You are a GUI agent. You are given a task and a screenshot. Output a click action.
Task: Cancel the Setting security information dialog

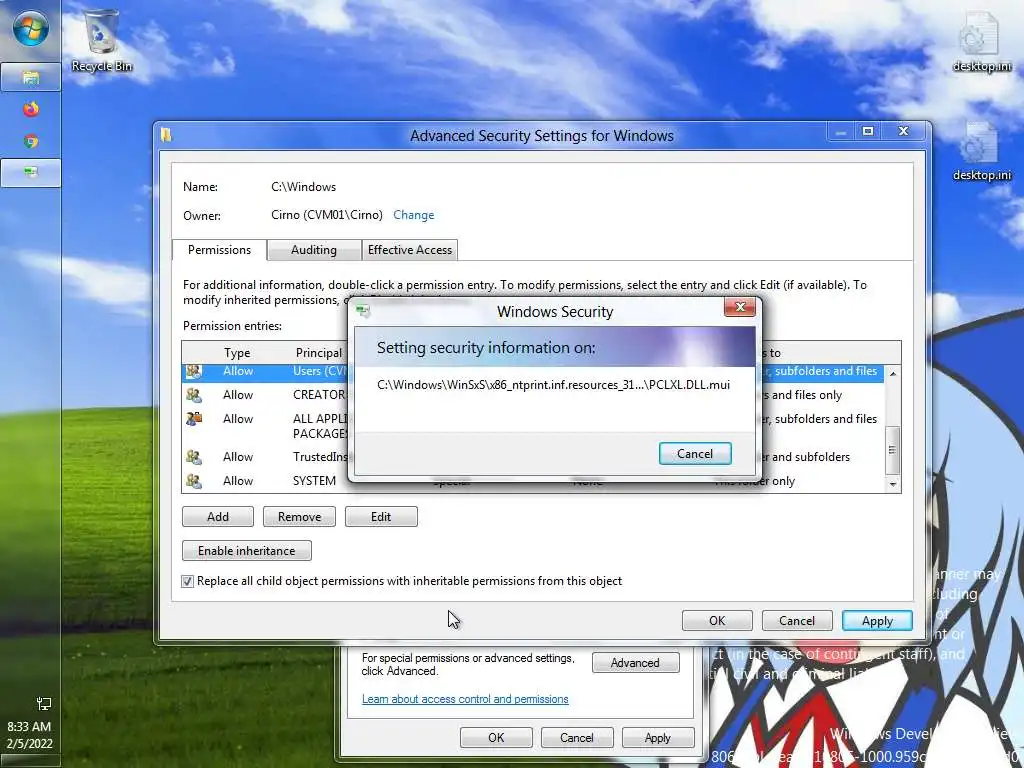click(695, 453)
